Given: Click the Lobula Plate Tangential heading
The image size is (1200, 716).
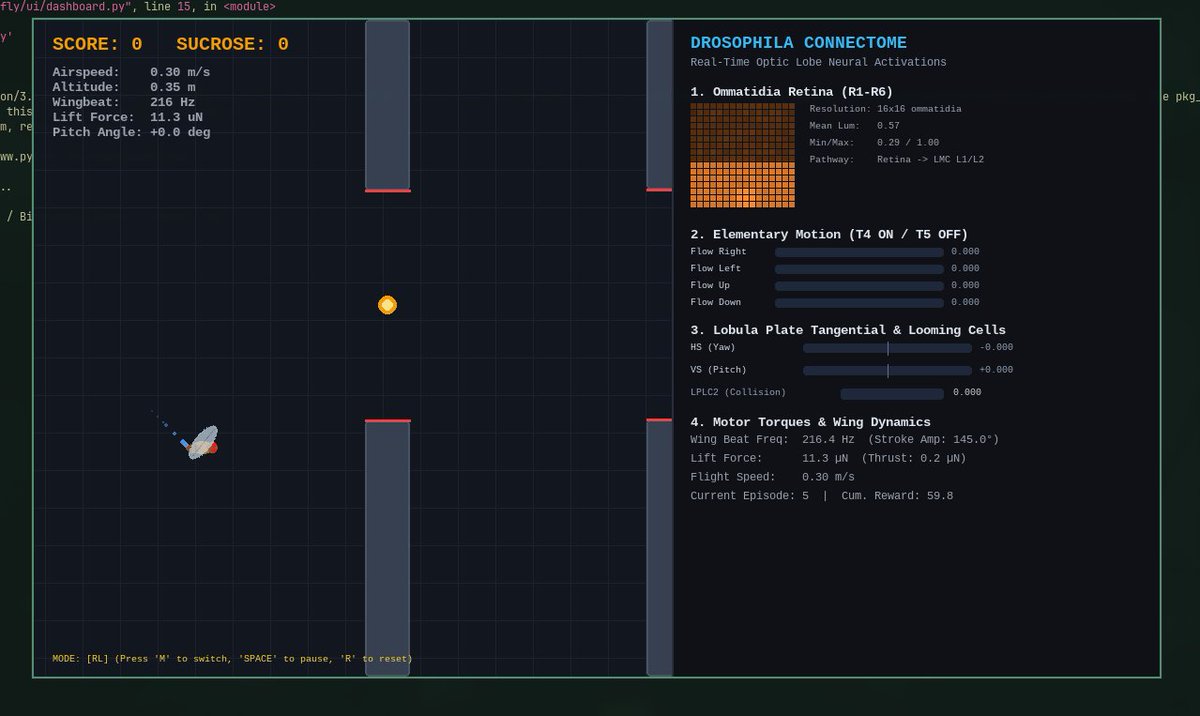Looking at the screenshot, I should click(848, 330).
